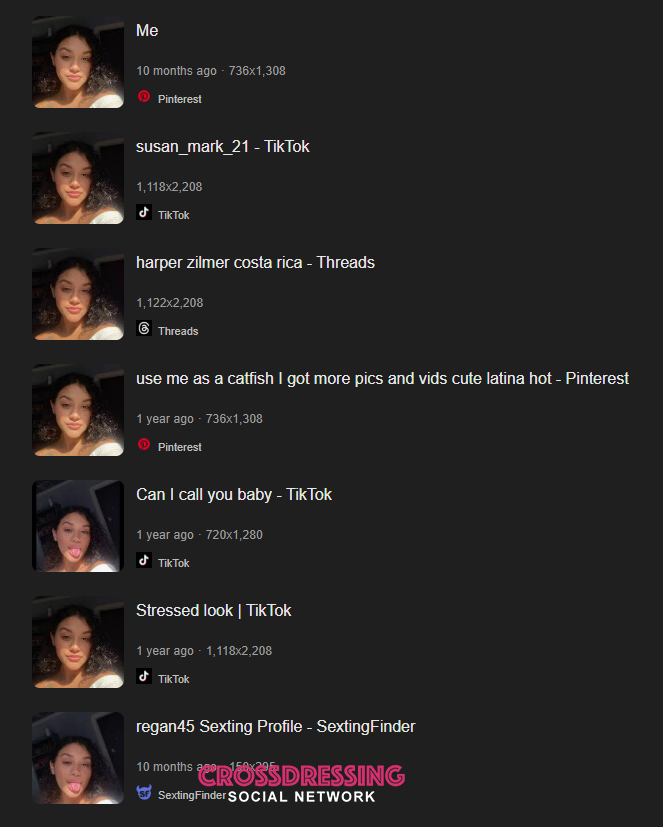Click the TikTok icon under 'Stressed look'
This screenshot has height=827, width=663.
(x=144, y=676)
